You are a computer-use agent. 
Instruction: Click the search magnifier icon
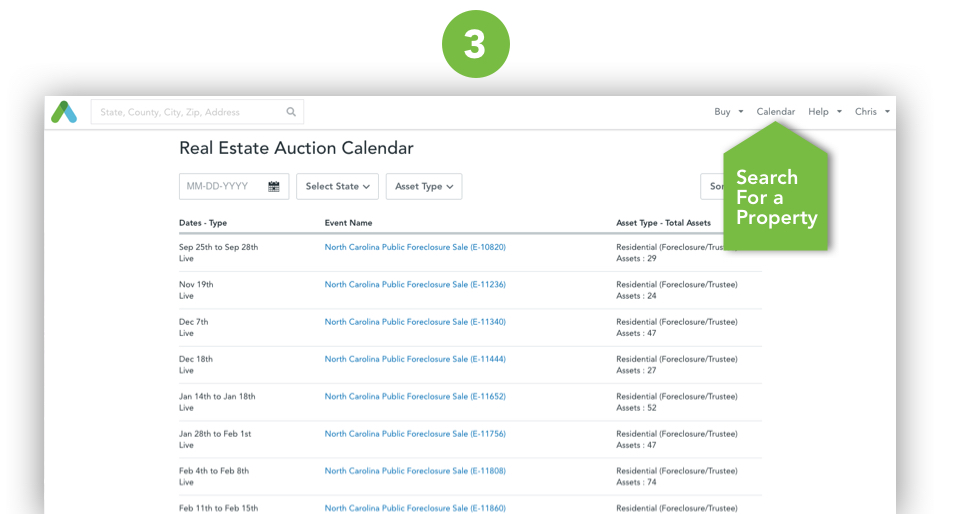pos(291,112)
